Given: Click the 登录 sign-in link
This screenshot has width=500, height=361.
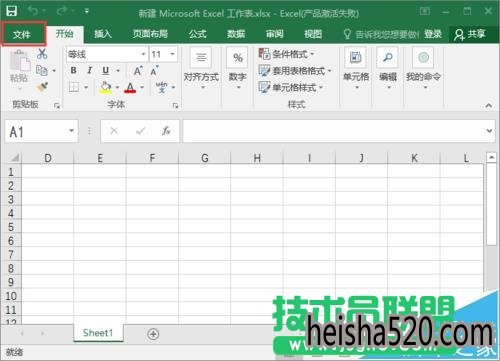Looking at the screenshot, I should pyautogui.click(x=433, y=34).
